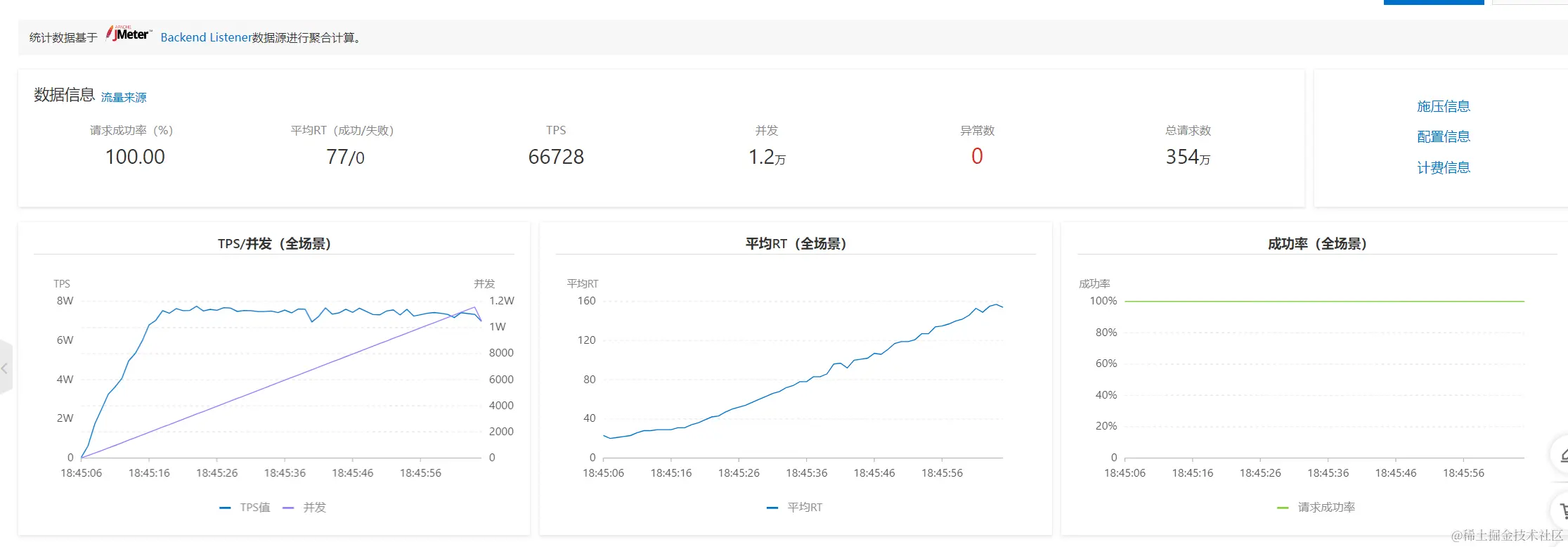Click the JMeter logo
Image resolution: width=1568 pixels, height=547 pixels.
[129, 34]
